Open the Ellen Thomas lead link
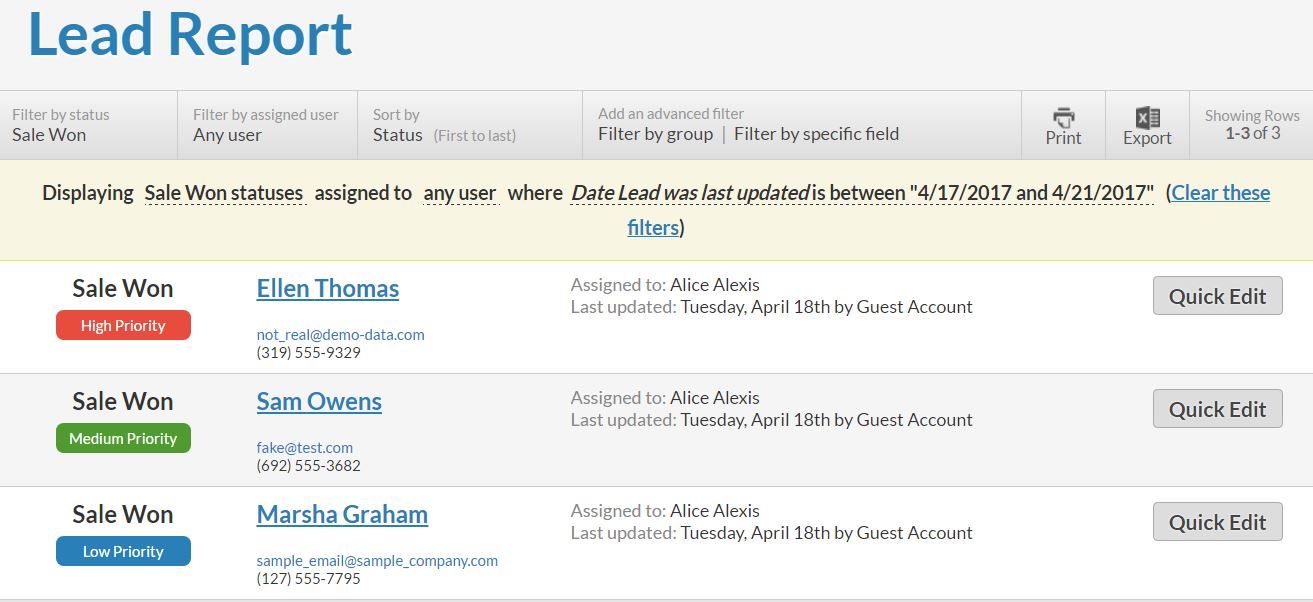This screenshot has width=1313, height=602. point(328,288)
